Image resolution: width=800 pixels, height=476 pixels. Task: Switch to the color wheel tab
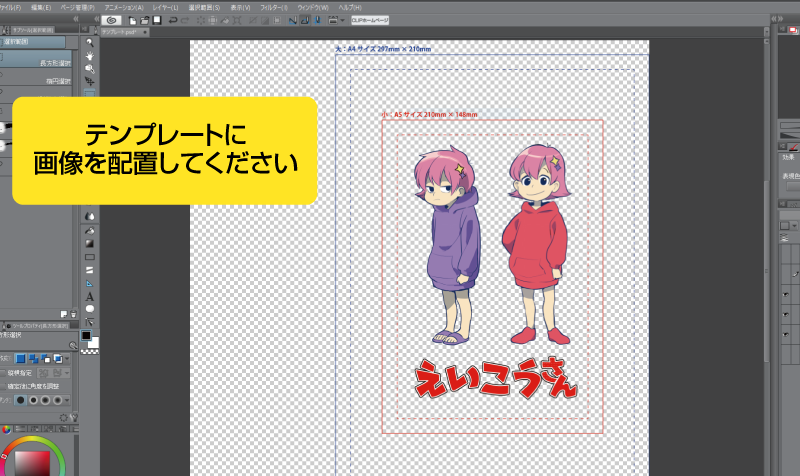6,429
